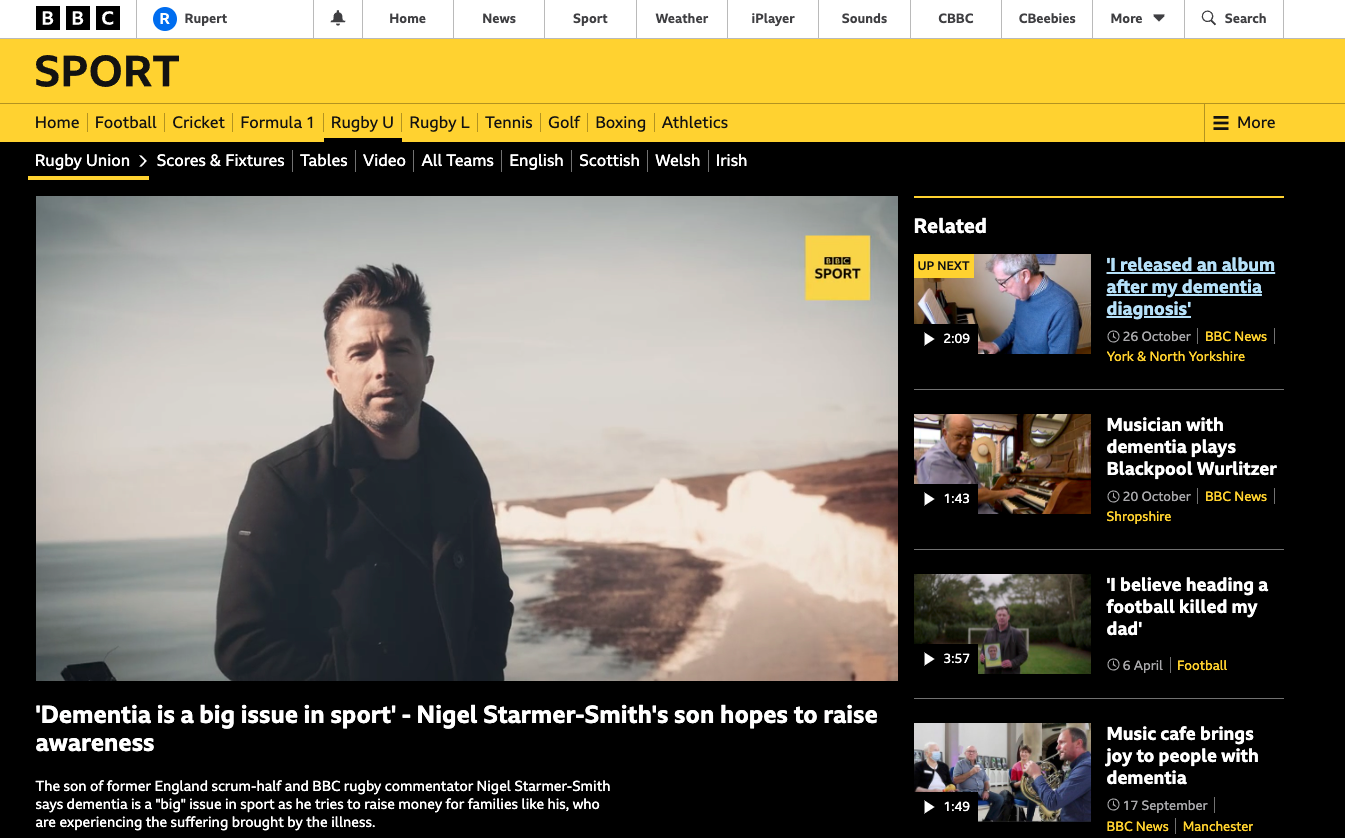The image size is (1345, 838).
Task: Click the main video player image
Action: click(467, 438)
